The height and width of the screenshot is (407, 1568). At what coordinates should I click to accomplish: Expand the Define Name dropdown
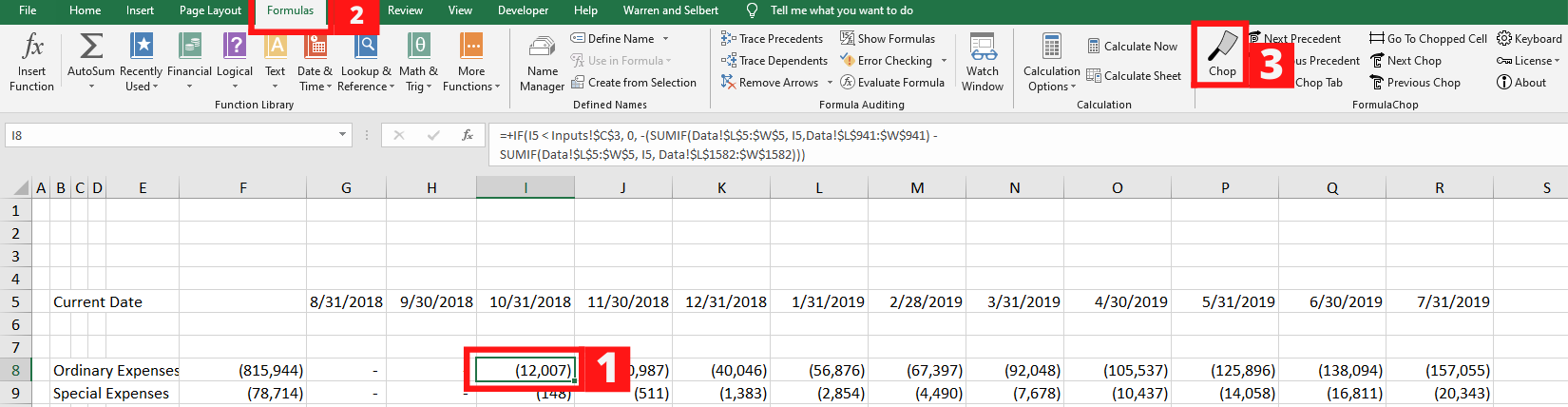665,39
